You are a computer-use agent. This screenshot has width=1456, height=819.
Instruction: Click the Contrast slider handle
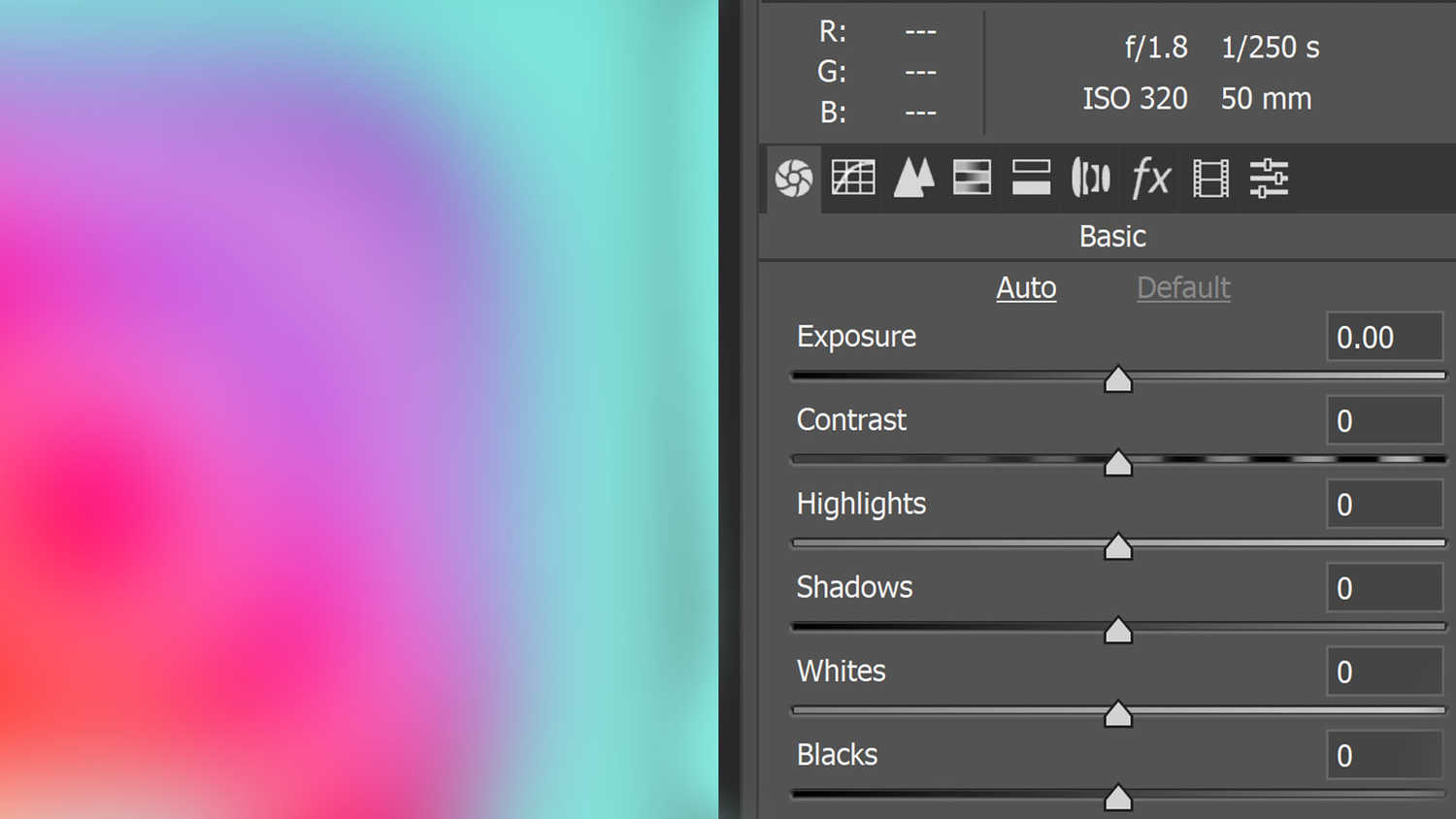pos(1118,464)
